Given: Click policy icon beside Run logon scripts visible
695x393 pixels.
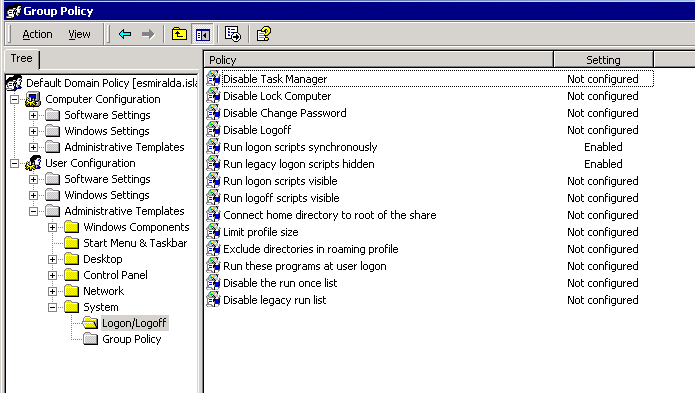Looking at the screenshot, I should coord(213,181).
